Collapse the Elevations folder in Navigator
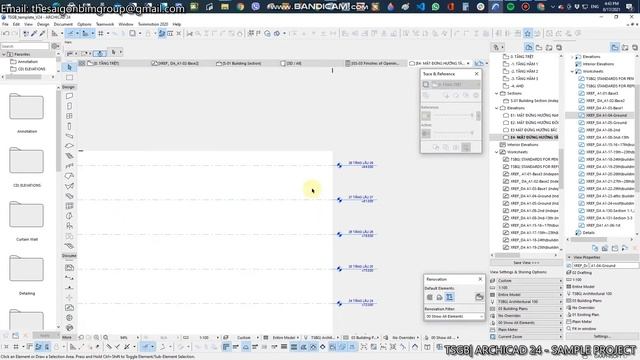The width and height of the screenshot is (640, 360). [497, 108]
